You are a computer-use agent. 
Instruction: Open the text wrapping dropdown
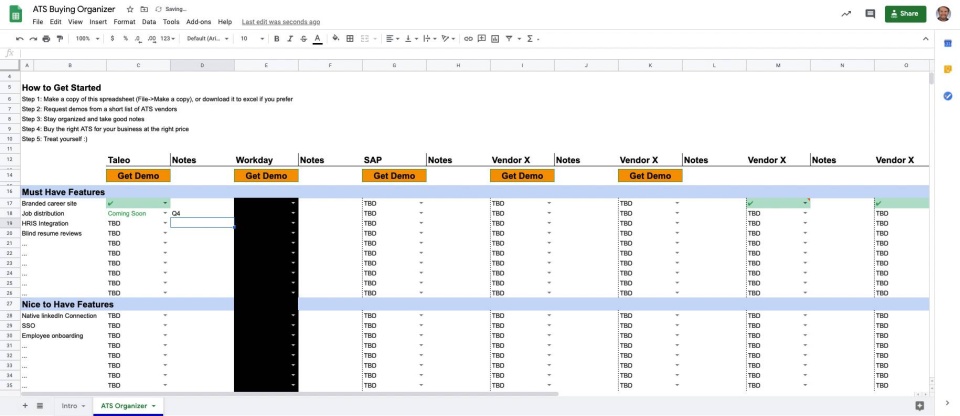[429, 39]
